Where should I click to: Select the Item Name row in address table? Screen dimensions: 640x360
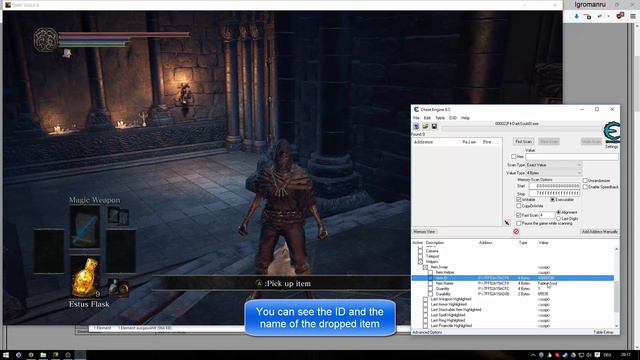pyautogui.click(x=513, y=283)
